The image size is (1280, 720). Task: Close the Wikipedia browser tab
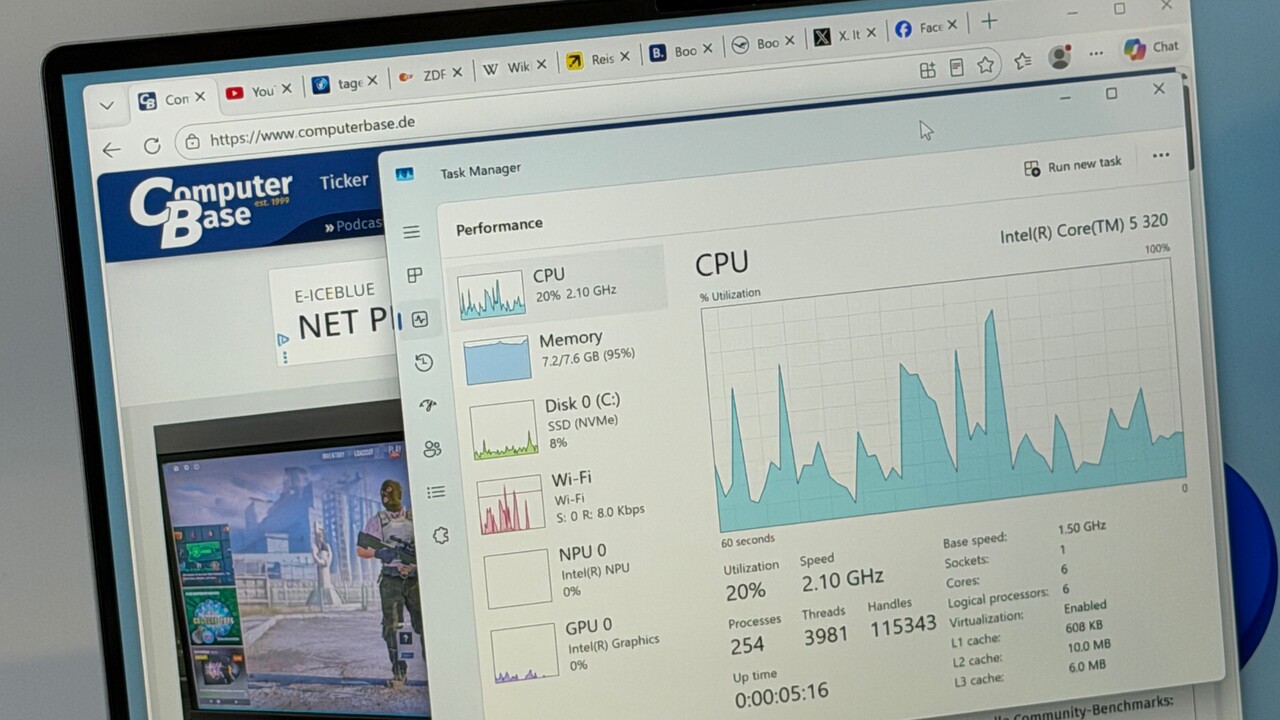(541, 65)
